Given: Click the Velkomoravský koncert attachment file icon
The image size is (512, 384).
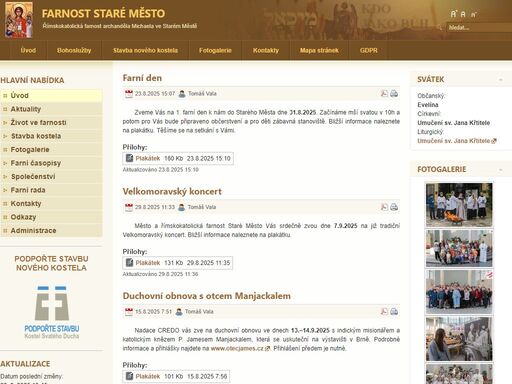Looking at the screenshot, I should pyautogui.click(x=129, y=263).
